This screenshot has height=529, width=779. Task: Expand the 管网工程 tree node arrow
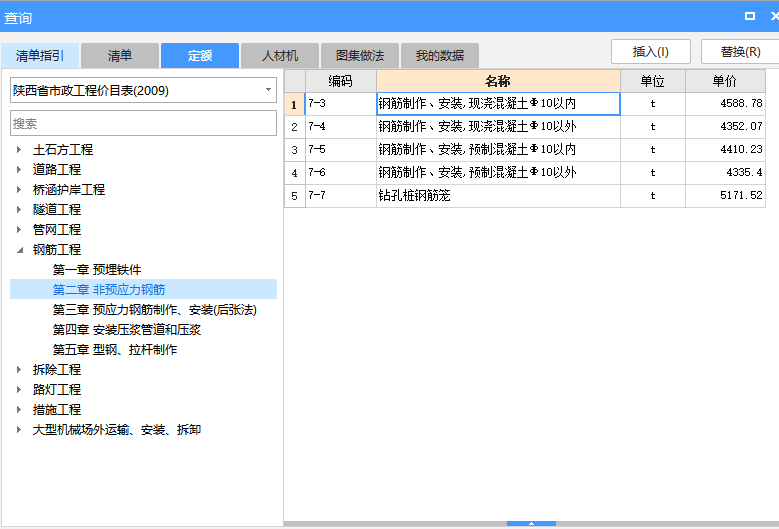pyautogui.click(x=19, y=229)
